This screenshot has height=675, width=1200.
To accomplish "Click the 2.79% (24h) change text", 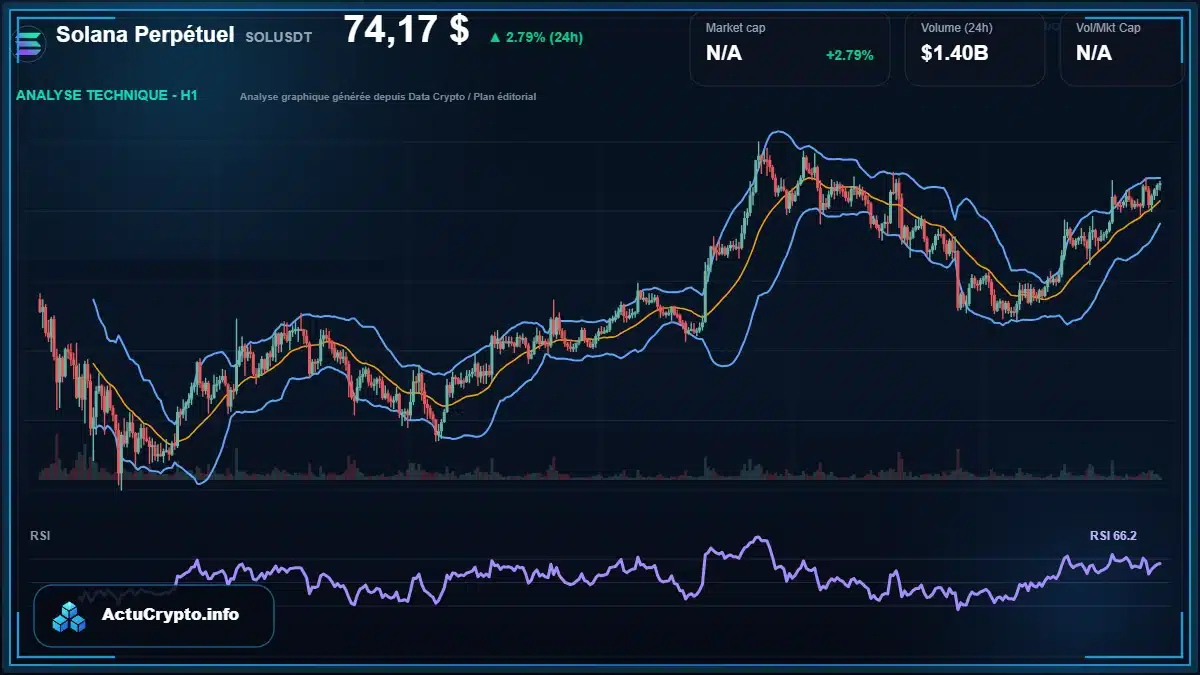I will [x=544, y=38].
